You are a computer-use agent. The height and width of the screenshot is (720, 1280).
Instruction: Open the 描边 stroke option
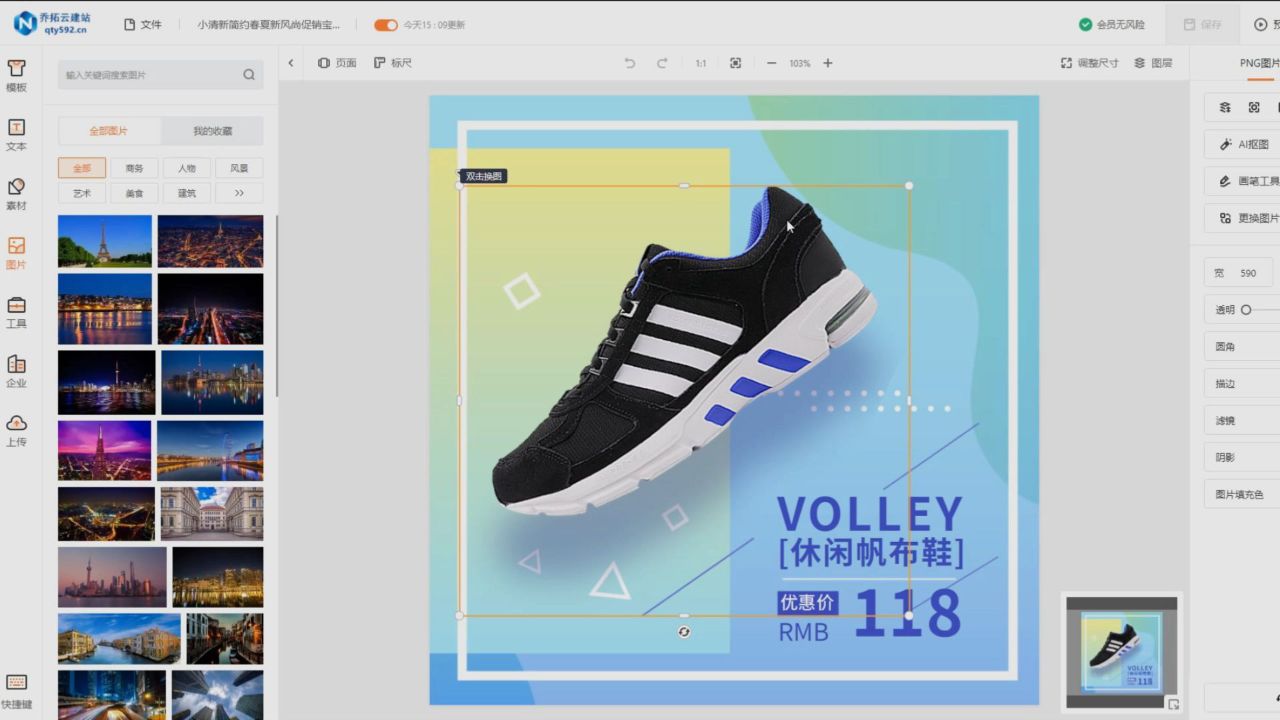pyautogui.click(x=1243, y=383)
